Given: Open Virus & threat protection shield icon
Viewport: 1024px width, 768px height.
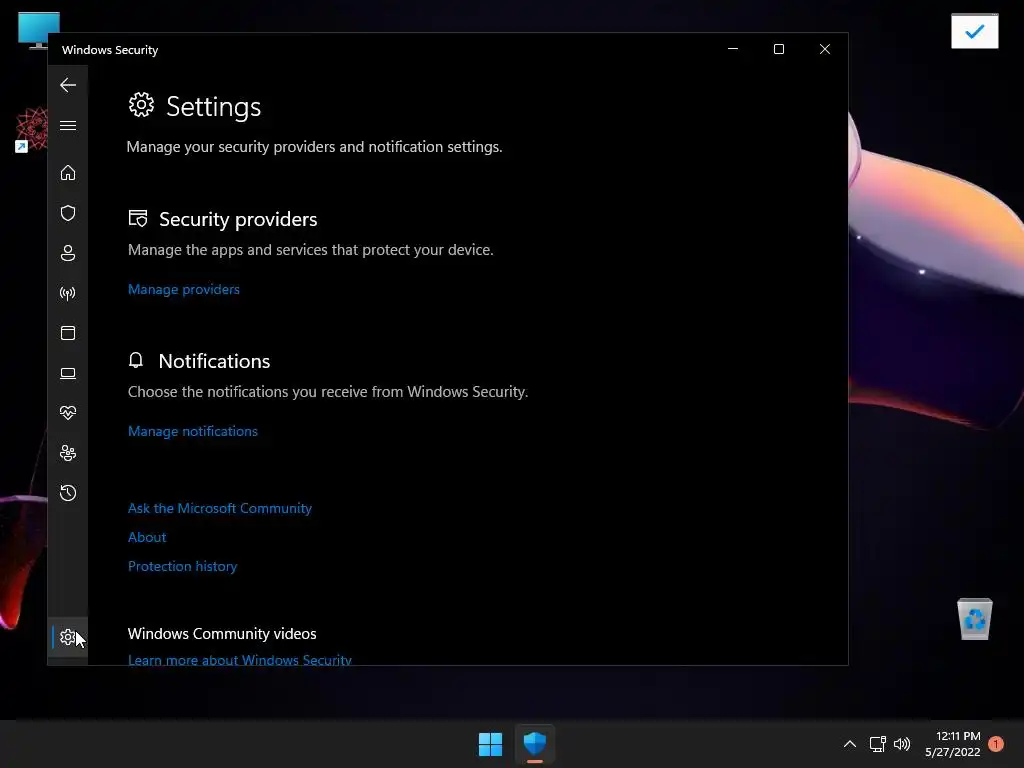Looking at the screenshot, I should tap(68, 213).
